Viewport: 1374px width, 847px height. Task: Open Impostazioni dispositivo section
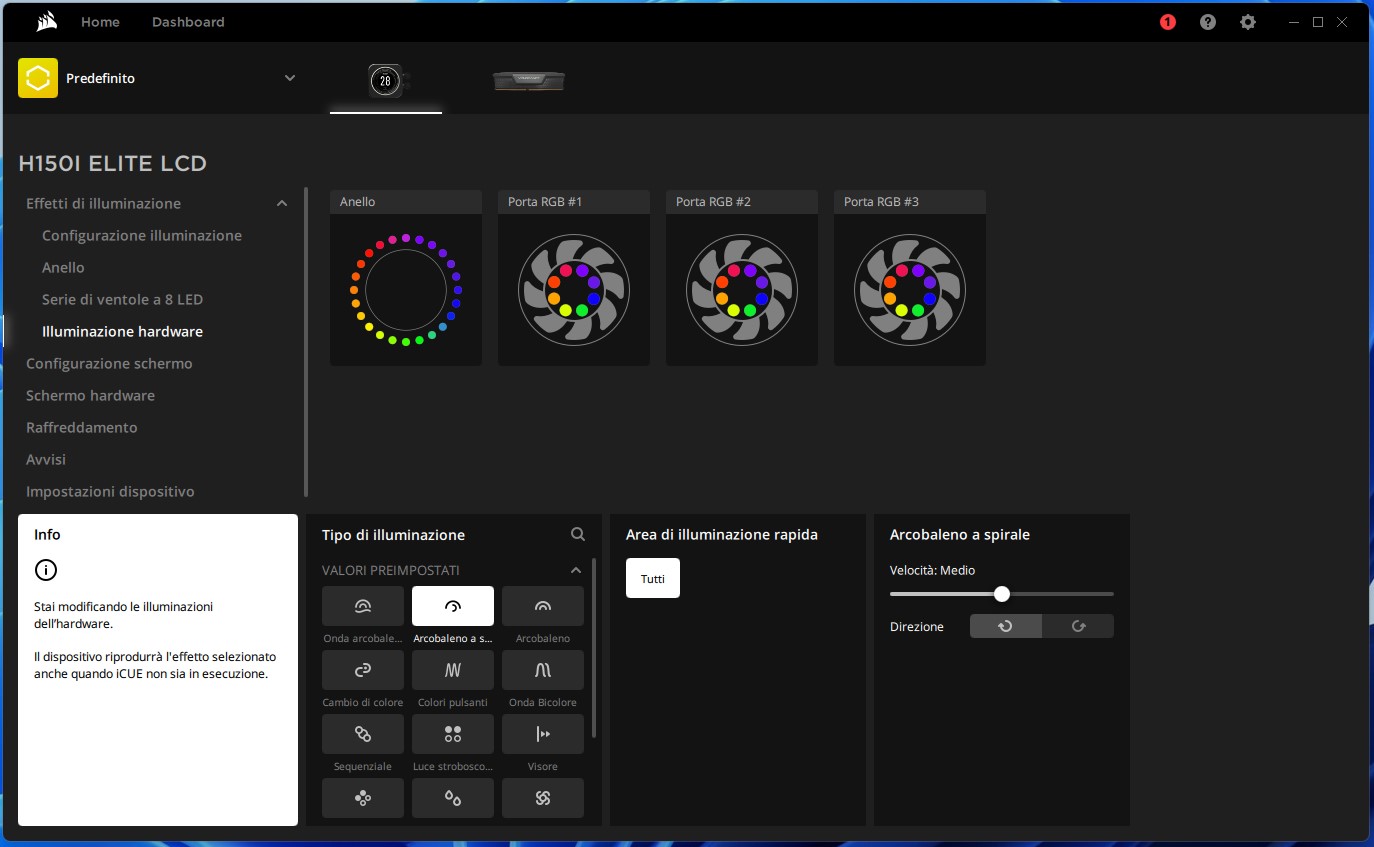[x=110, y=491]
